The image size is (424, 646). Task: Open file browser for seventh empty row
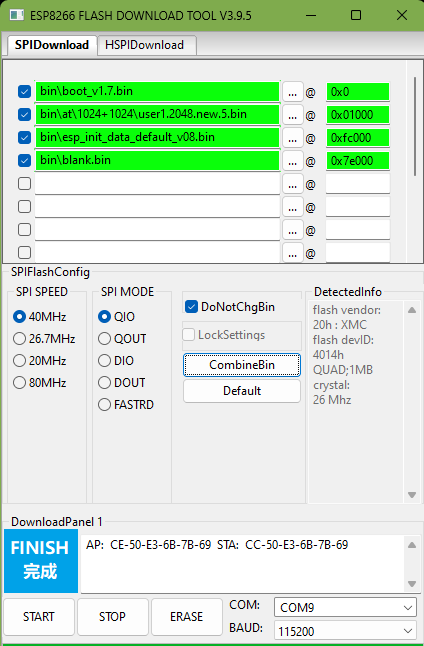coord(293,229)
